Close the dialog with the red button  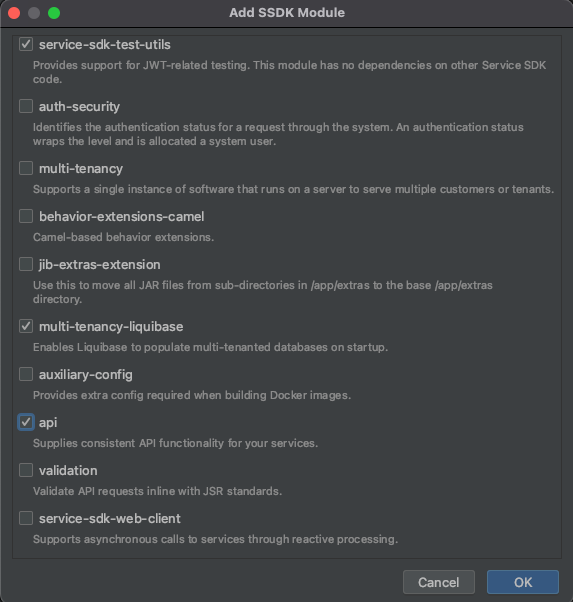click(x=14, y=13)
